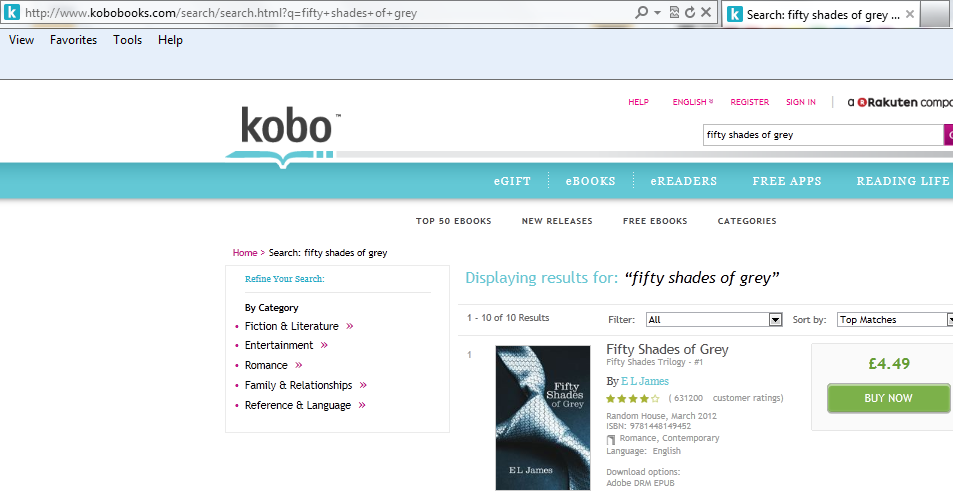Click the Kobo favicon in the address bar
Image resolution: width=953 pixels, height=493 pixels.
(x=12, y=13)
